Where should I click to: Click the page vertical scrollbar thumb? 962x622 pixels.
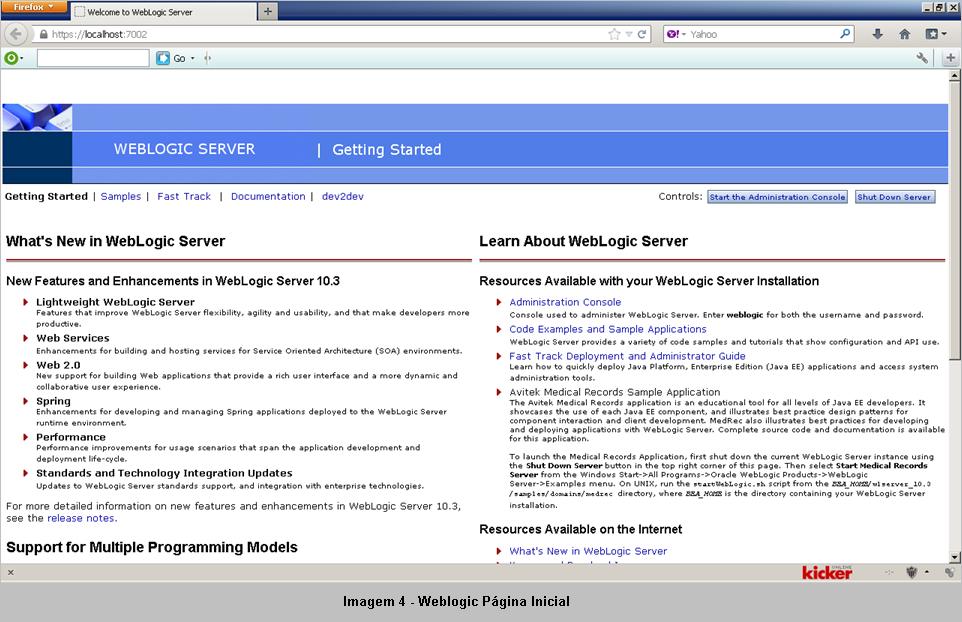coord(954,221)
